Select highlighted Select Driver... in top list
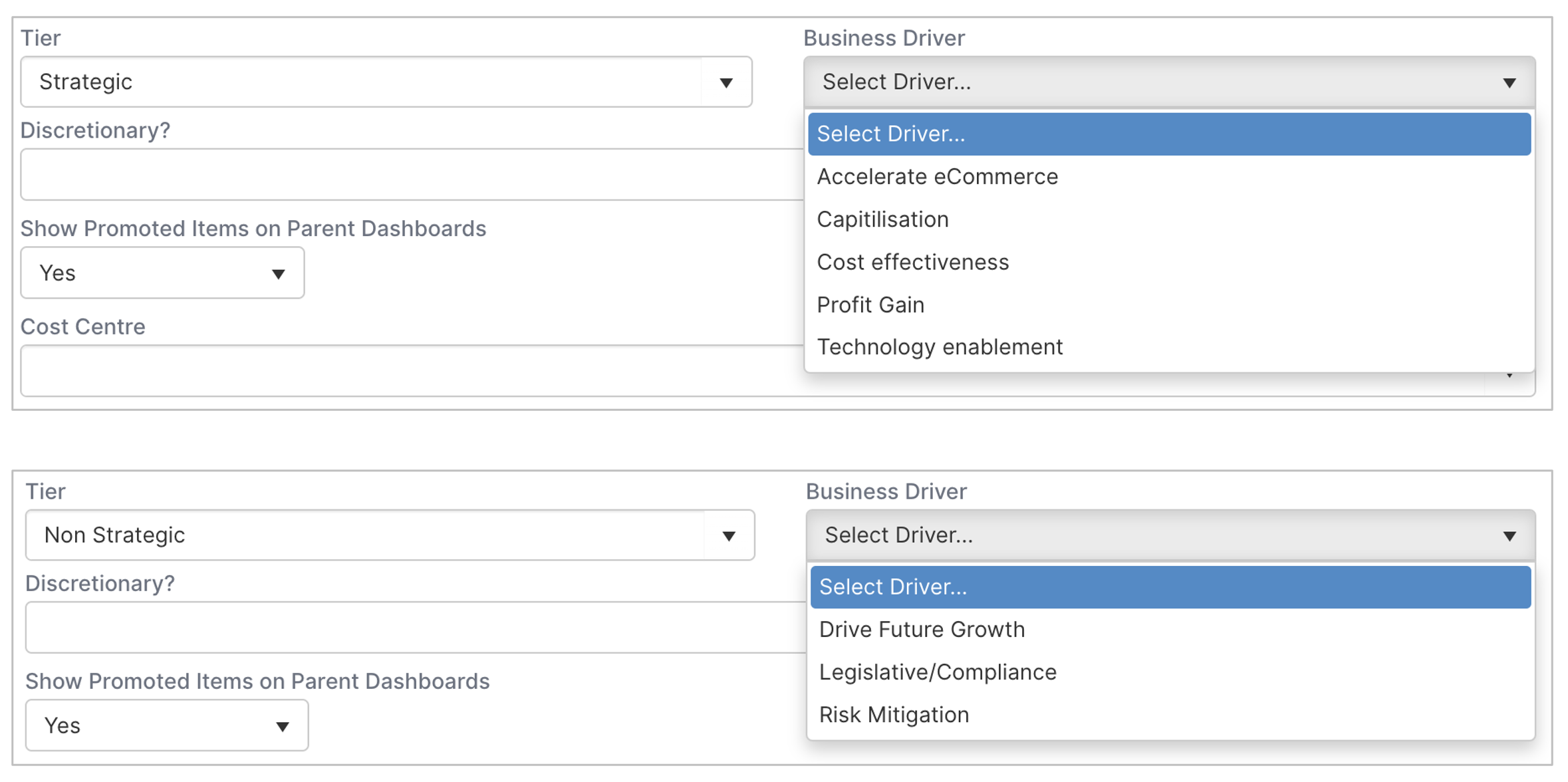The height and width of the screenshot is (782, 1568). [1170, 134]
